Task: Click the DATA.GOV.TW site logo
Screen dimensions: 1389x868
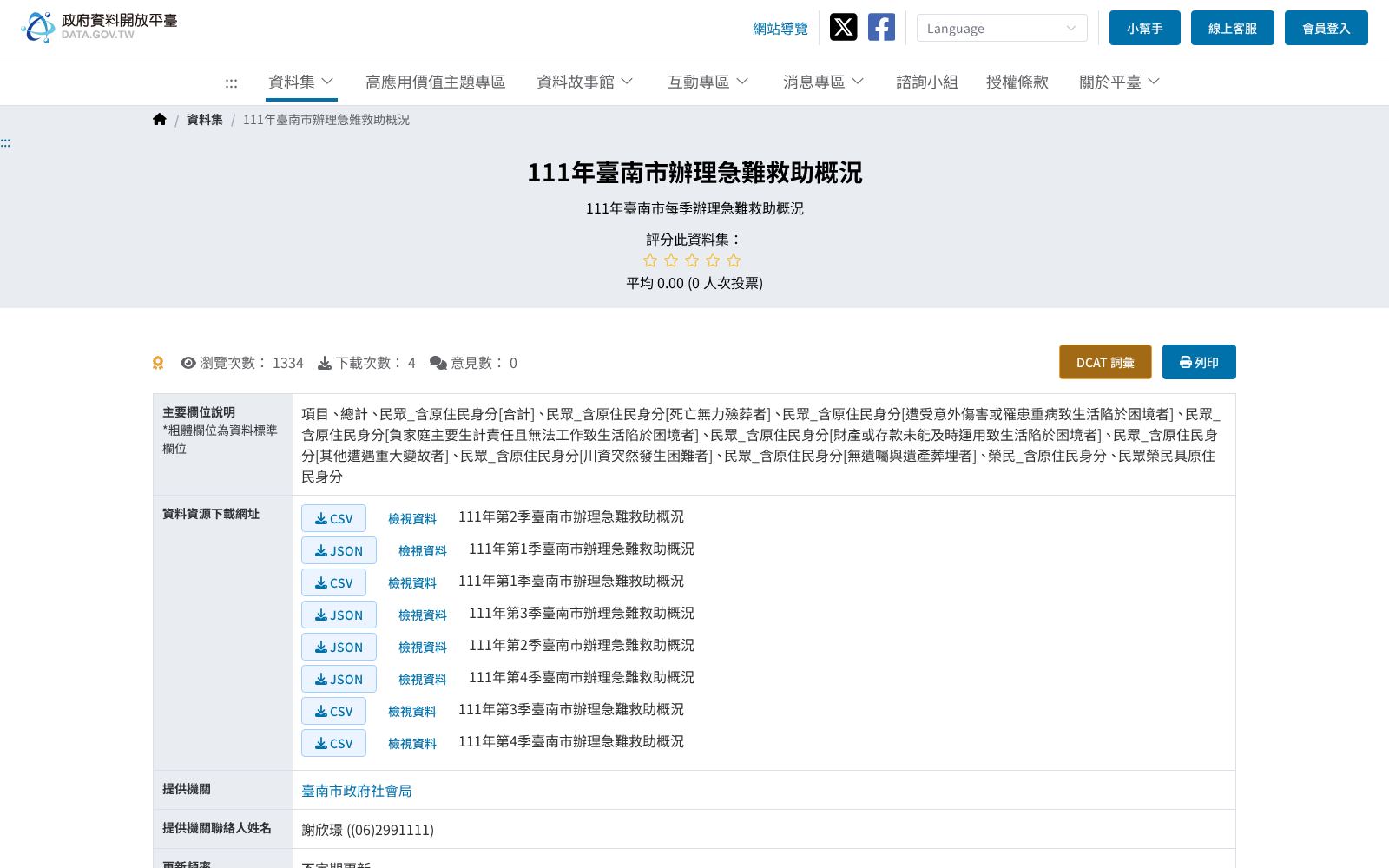Action: coord(99,27)
